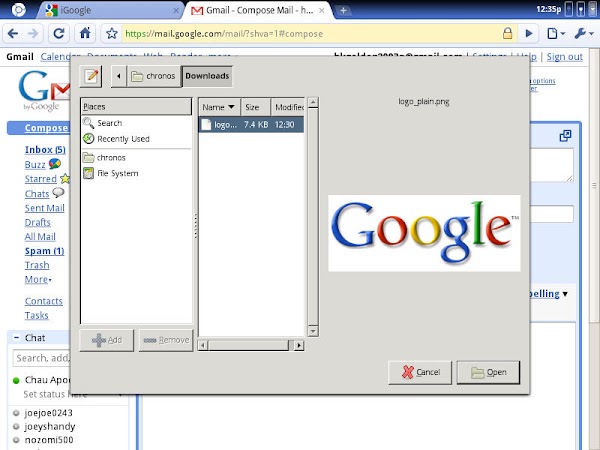Click Compose Mail in Gmail sidebar
Image resolution: width=600 pixels, height=450 pixels.
(46, 128)
